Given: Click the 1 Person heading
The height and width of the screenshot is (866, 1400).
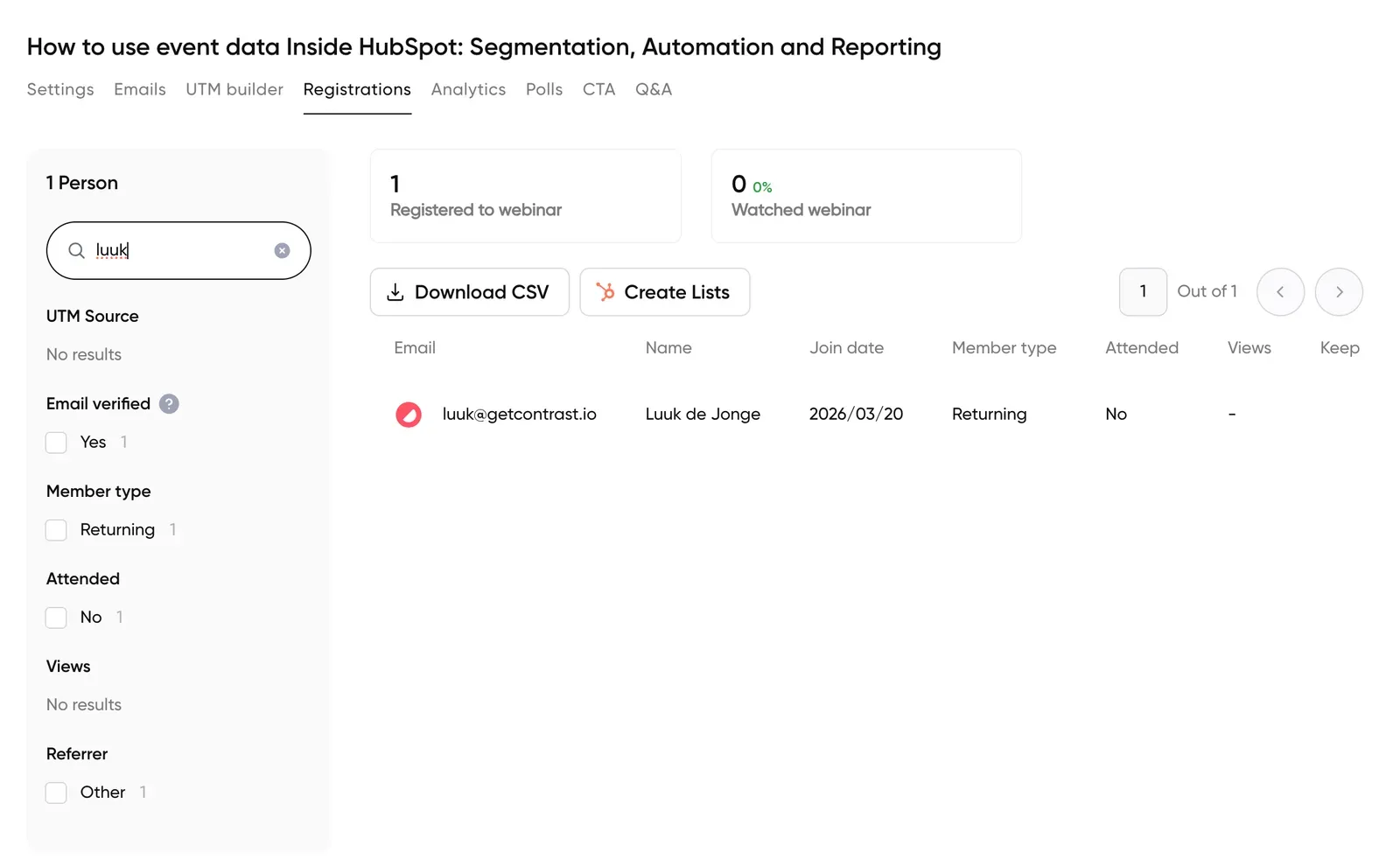Looking at the screenshot, I should point(82,183).
